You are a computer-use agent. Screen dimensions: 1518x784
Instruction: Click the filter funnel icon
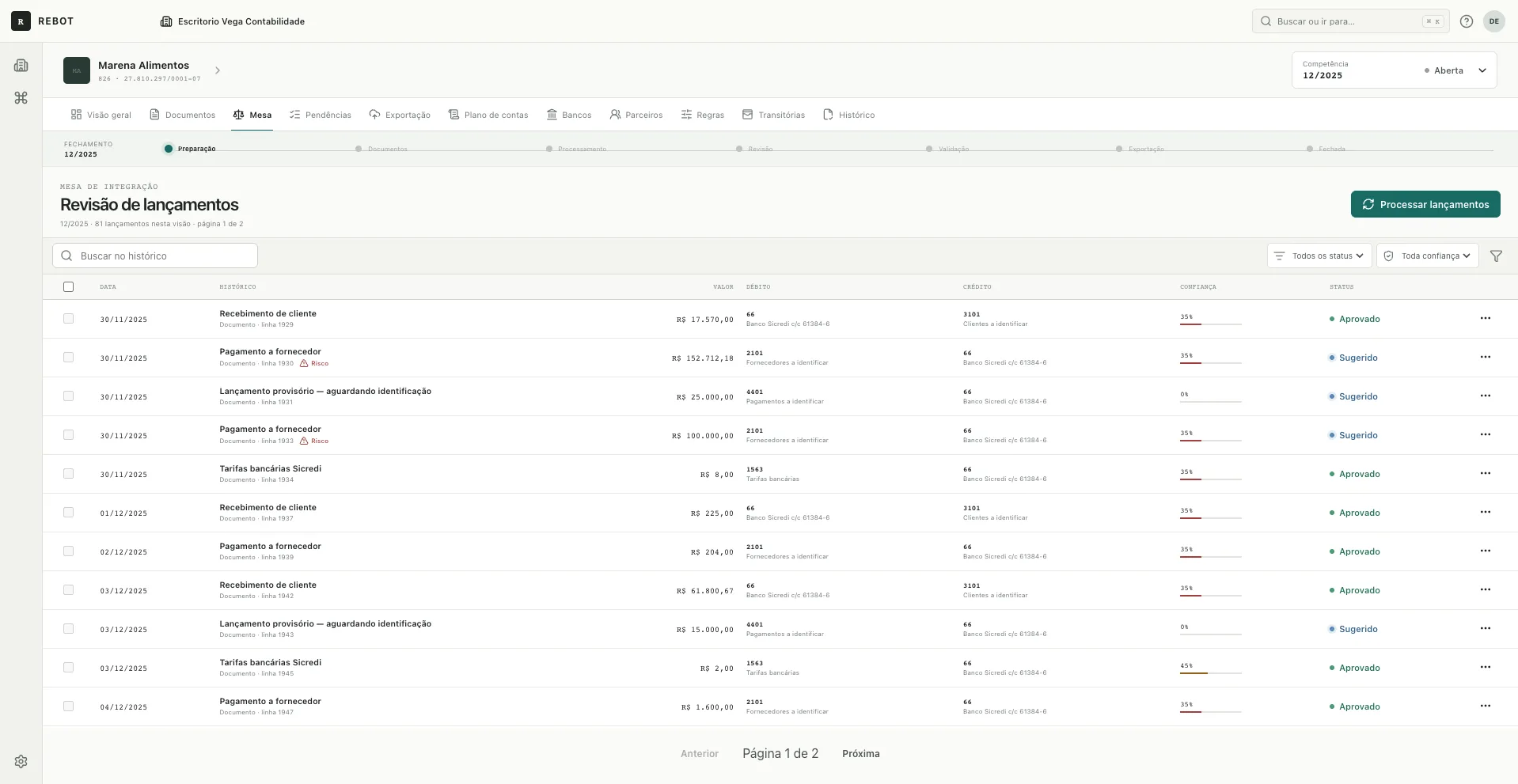click(1496, 256)
